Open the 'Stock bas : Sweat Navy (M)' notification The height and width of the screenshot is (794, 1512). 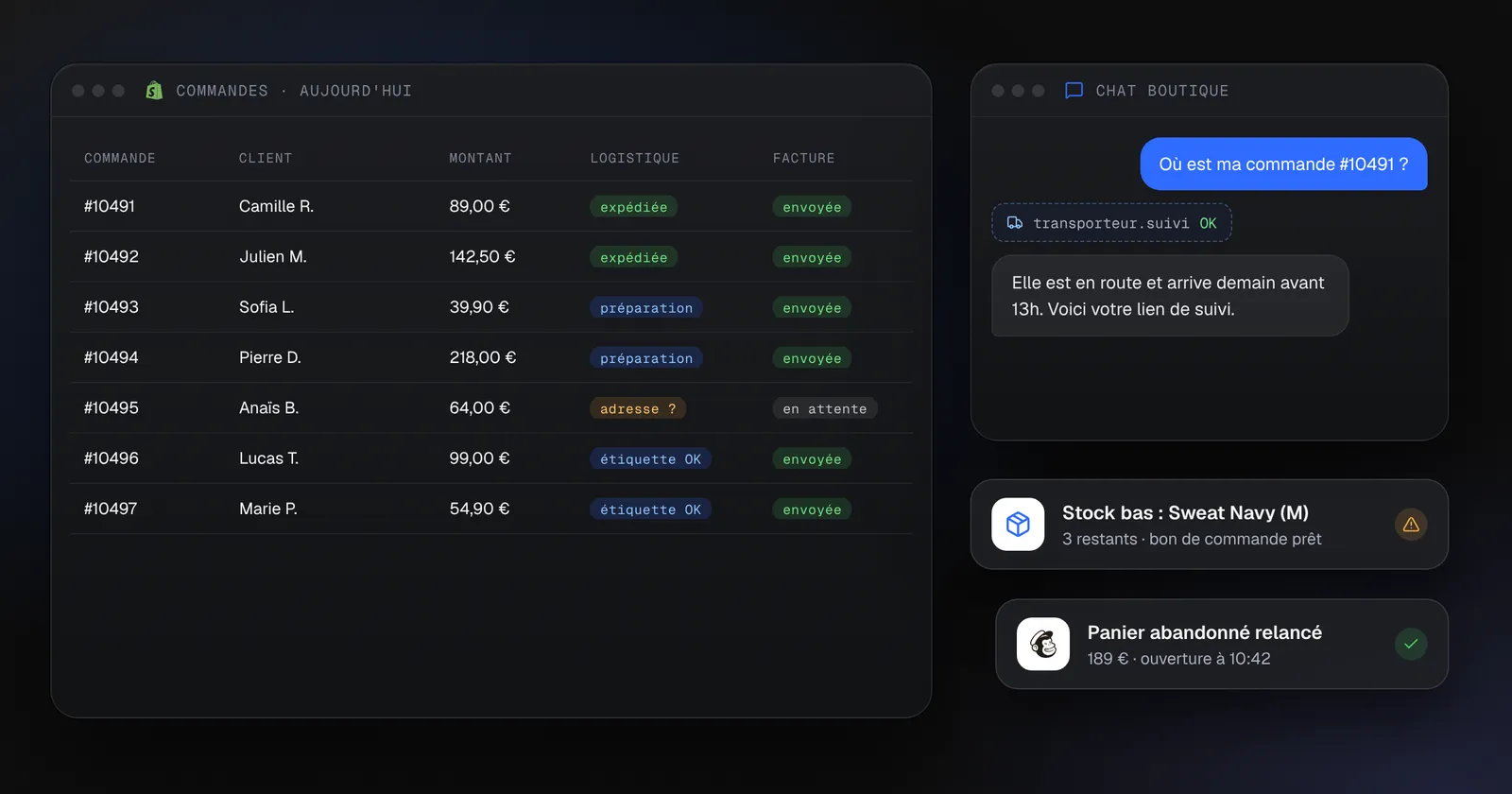coord(1210,524)
